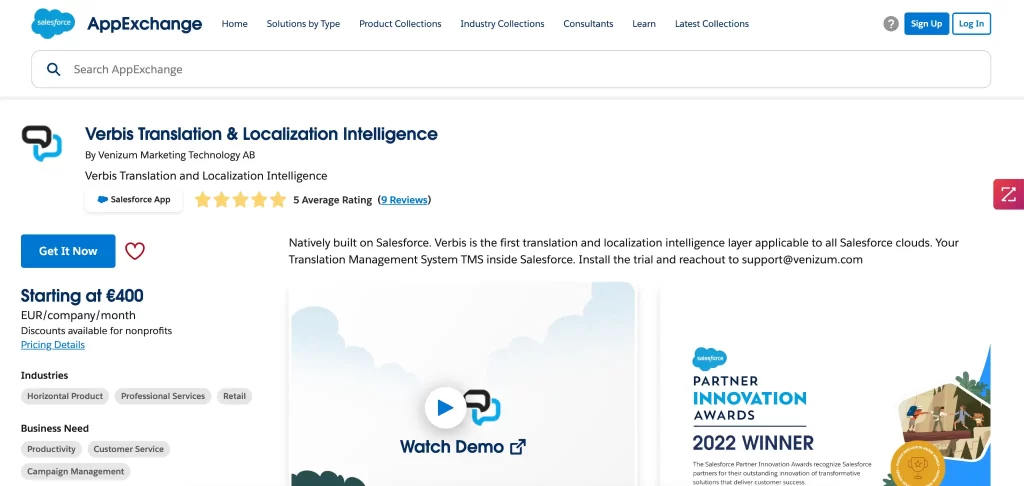Click the Salesforce cloud logo
This screenshot has width=1024, height=486.
51,23
